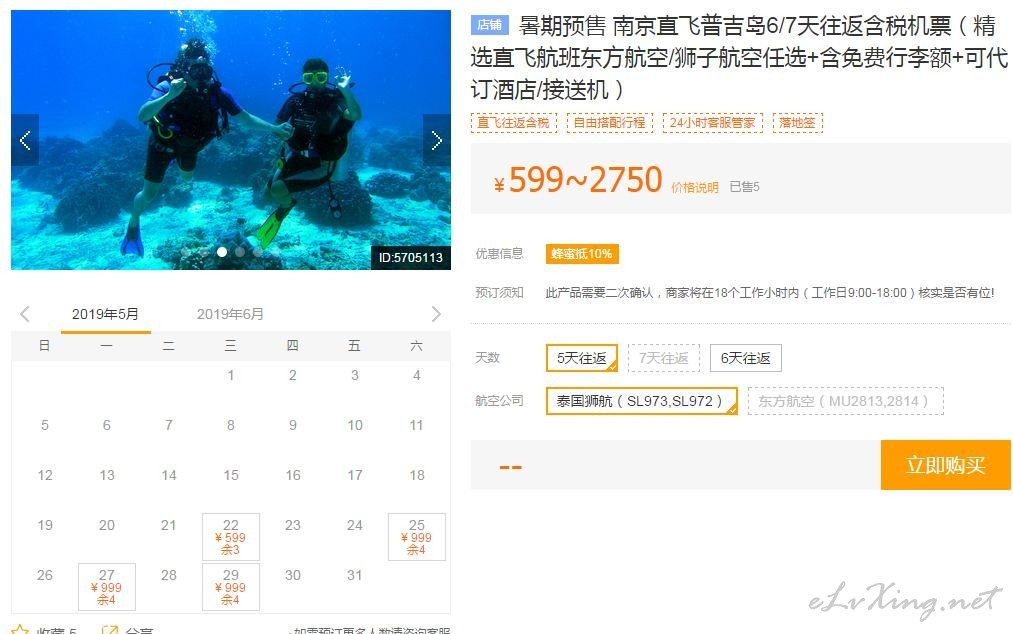Pick May 22 priced ¥599
This screenshot has width=1013, height=634.
coord(231,537)
